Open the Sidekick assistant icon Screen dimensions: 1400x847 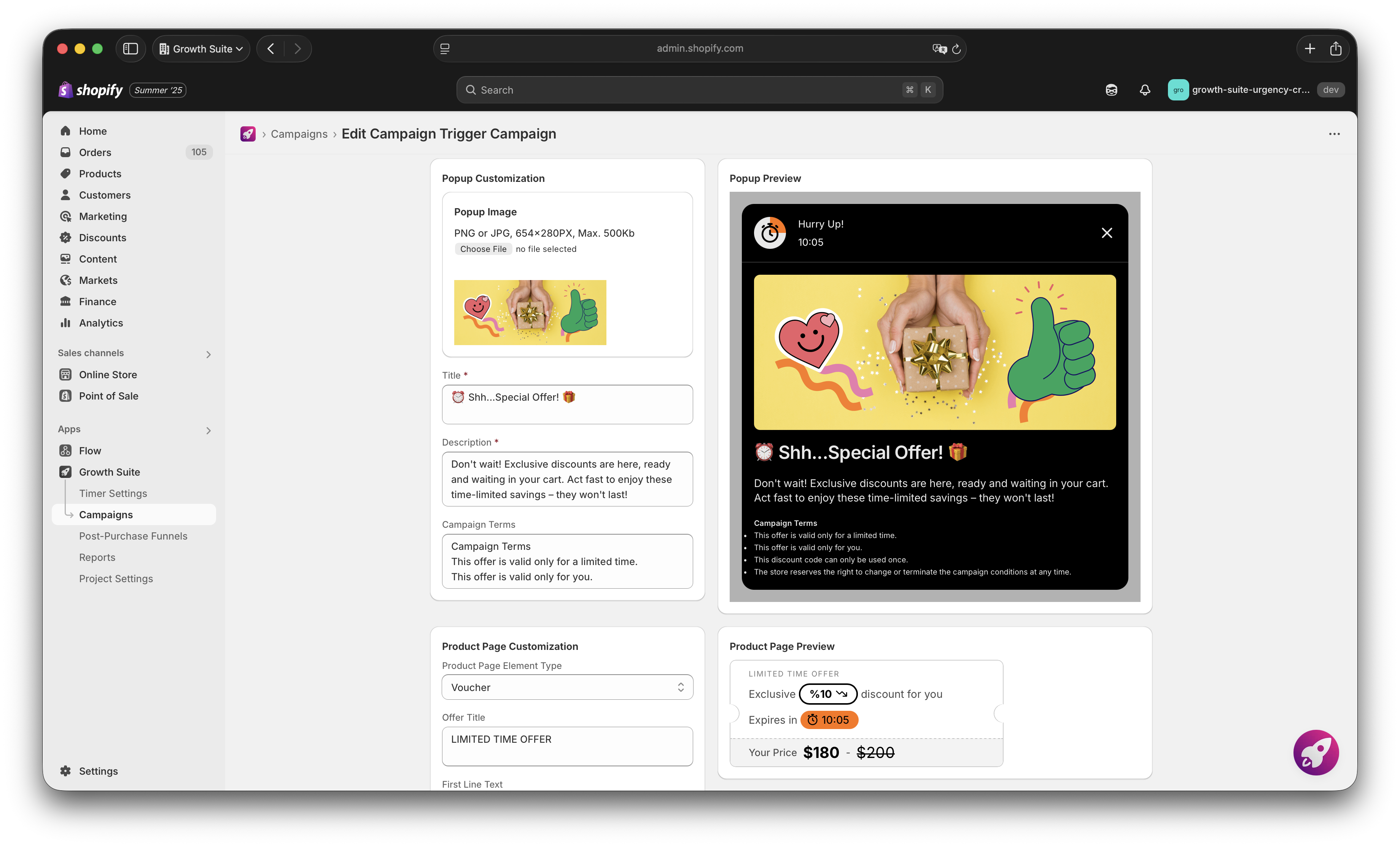click(1111, 90)
